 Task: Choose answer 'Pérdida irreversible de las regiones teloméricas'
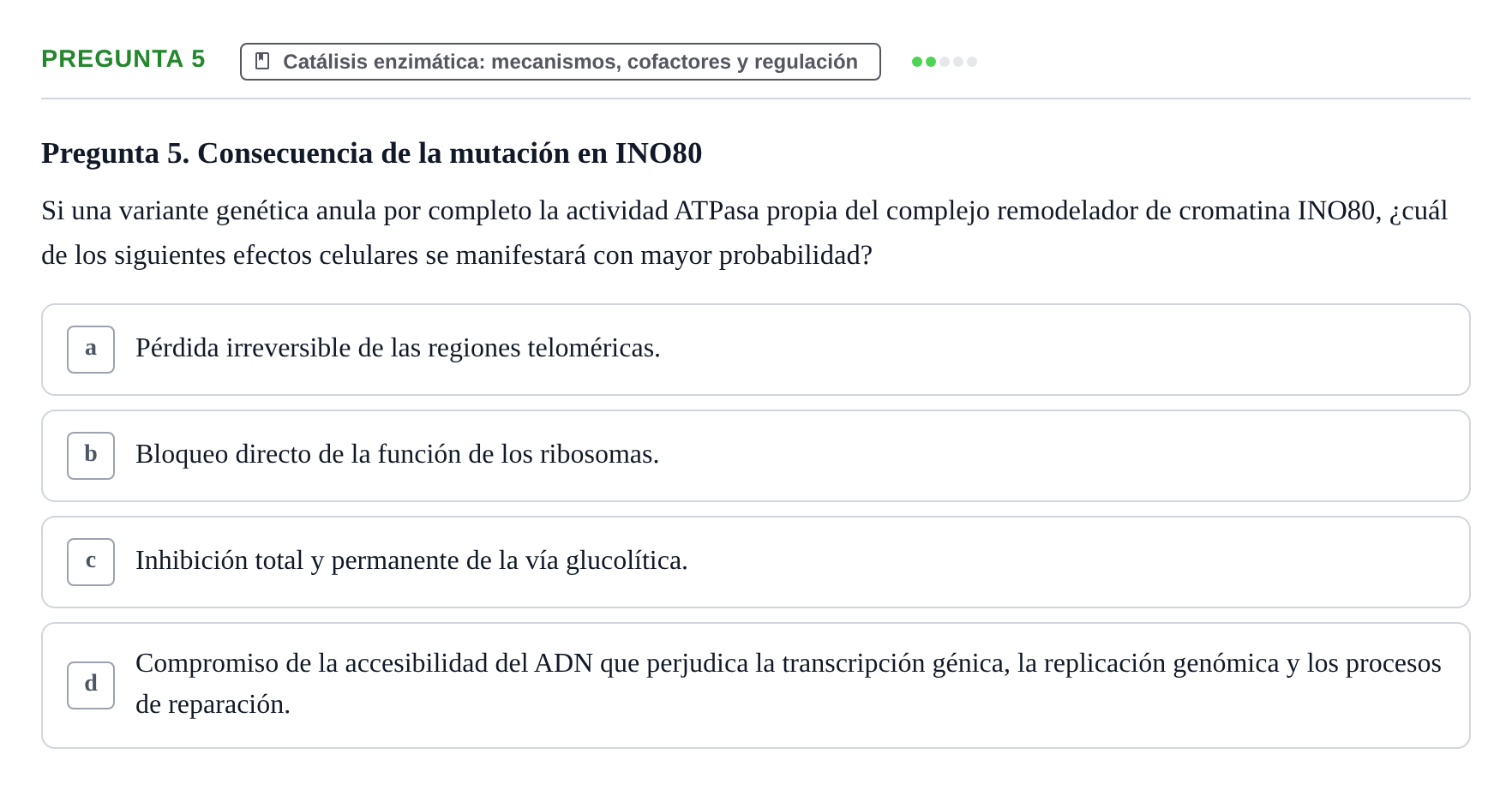click(756, 350)
